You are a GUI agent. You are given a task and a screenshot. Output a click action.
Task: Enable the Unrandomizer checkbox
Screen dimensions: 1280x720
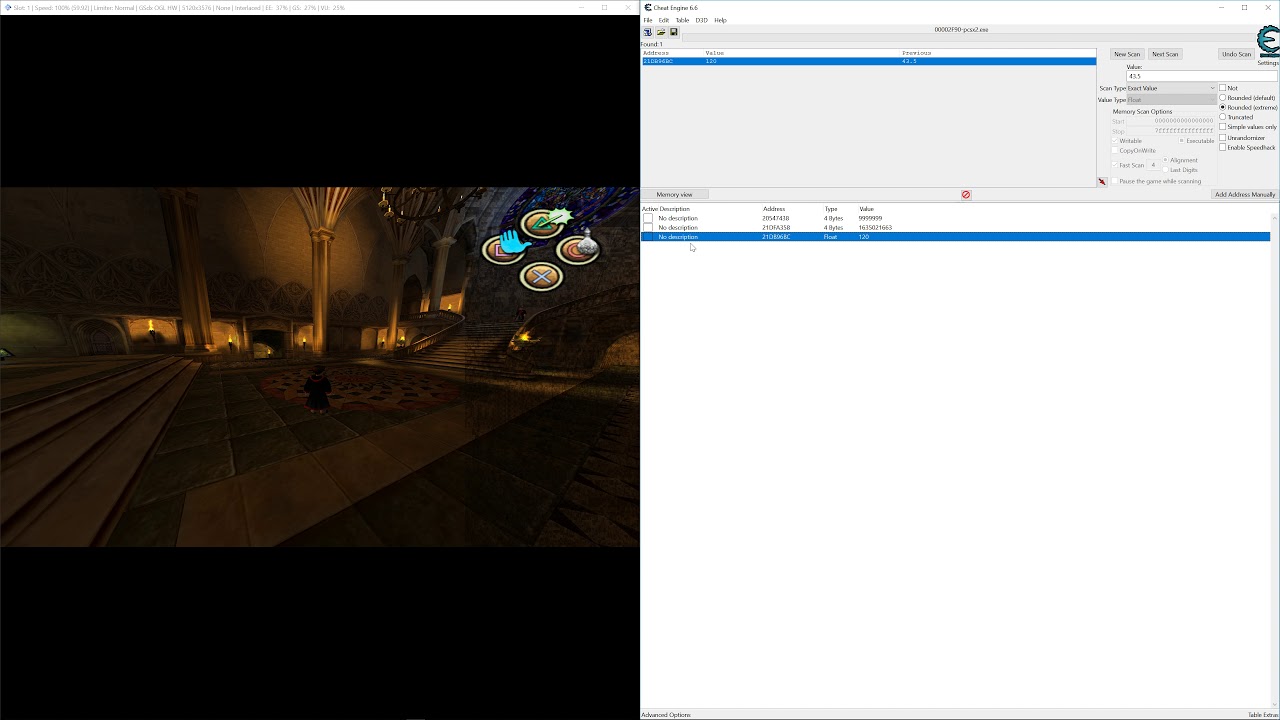[x=1222, y=138]
